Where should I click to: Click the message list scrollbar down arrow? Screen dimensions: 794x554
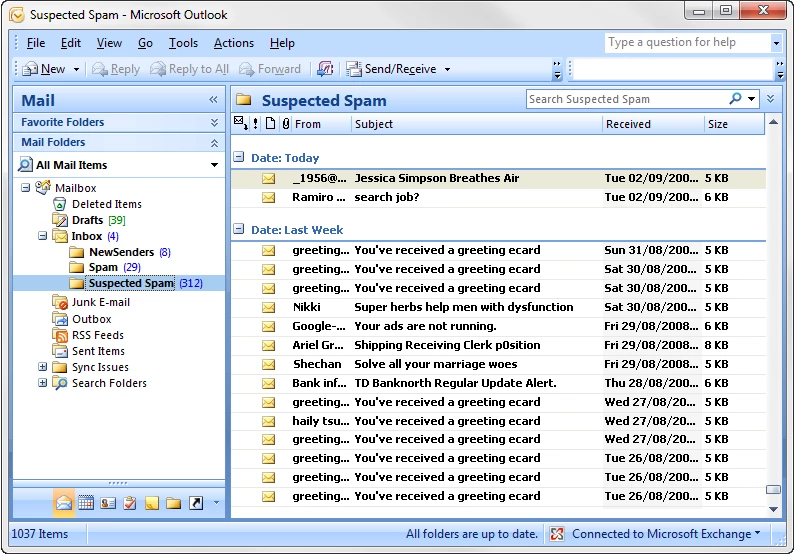(x=773, y=509)
